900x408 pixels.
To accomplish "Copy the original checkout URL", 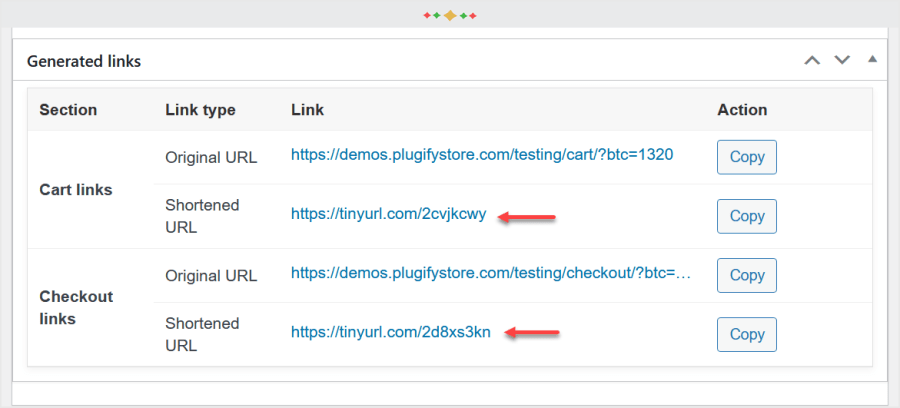I will coord(747,275).
